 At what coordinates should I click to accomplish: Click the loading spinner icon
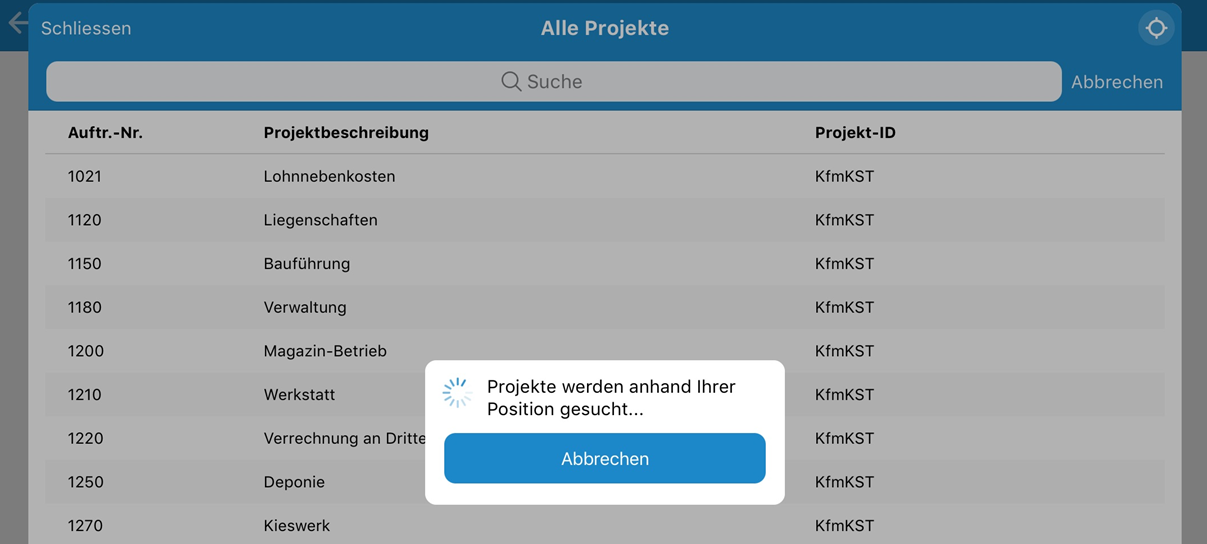tap(457, 393)
